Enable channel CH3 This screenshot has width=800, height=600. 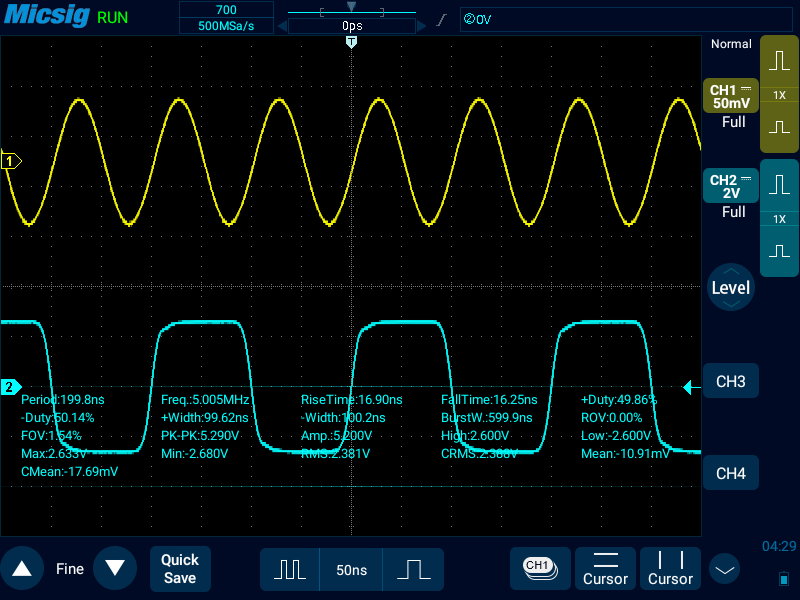731,381
